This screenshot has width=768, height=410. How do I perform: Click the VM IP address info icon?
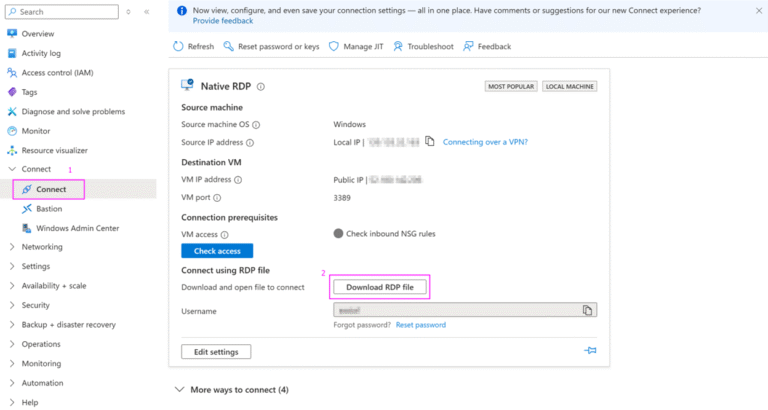pyautogui.click(x=238, y=180)
